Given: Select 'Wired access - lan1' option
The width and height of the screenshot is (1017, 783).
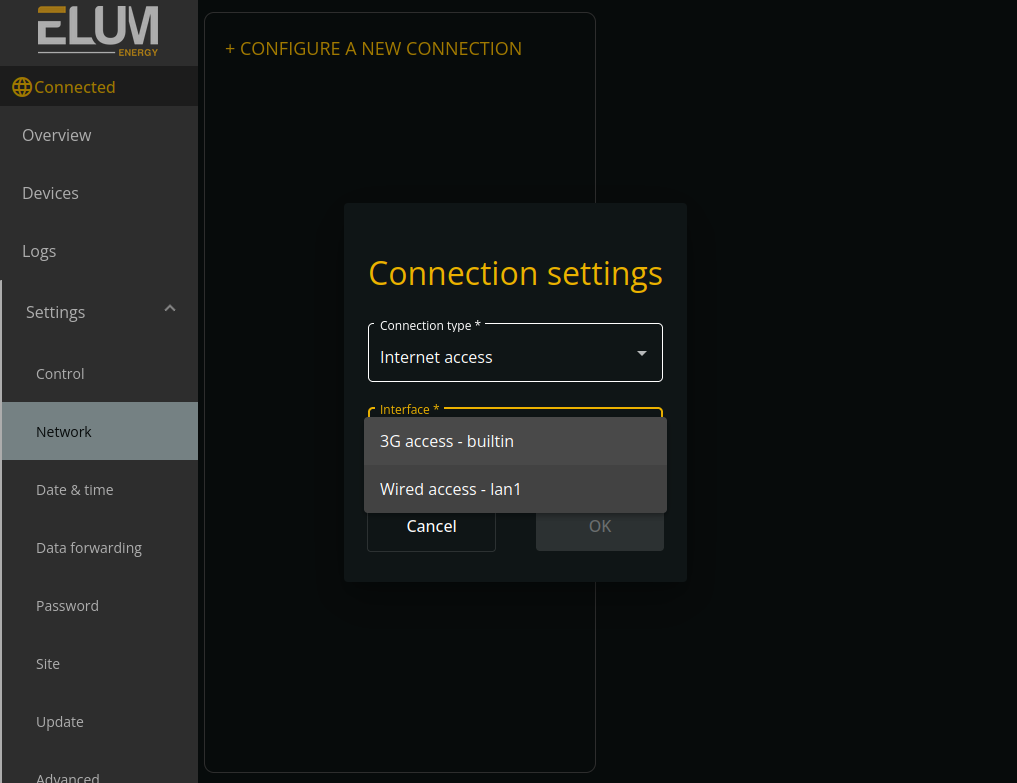Looking at the screenshot, I should tap(516, 489).
